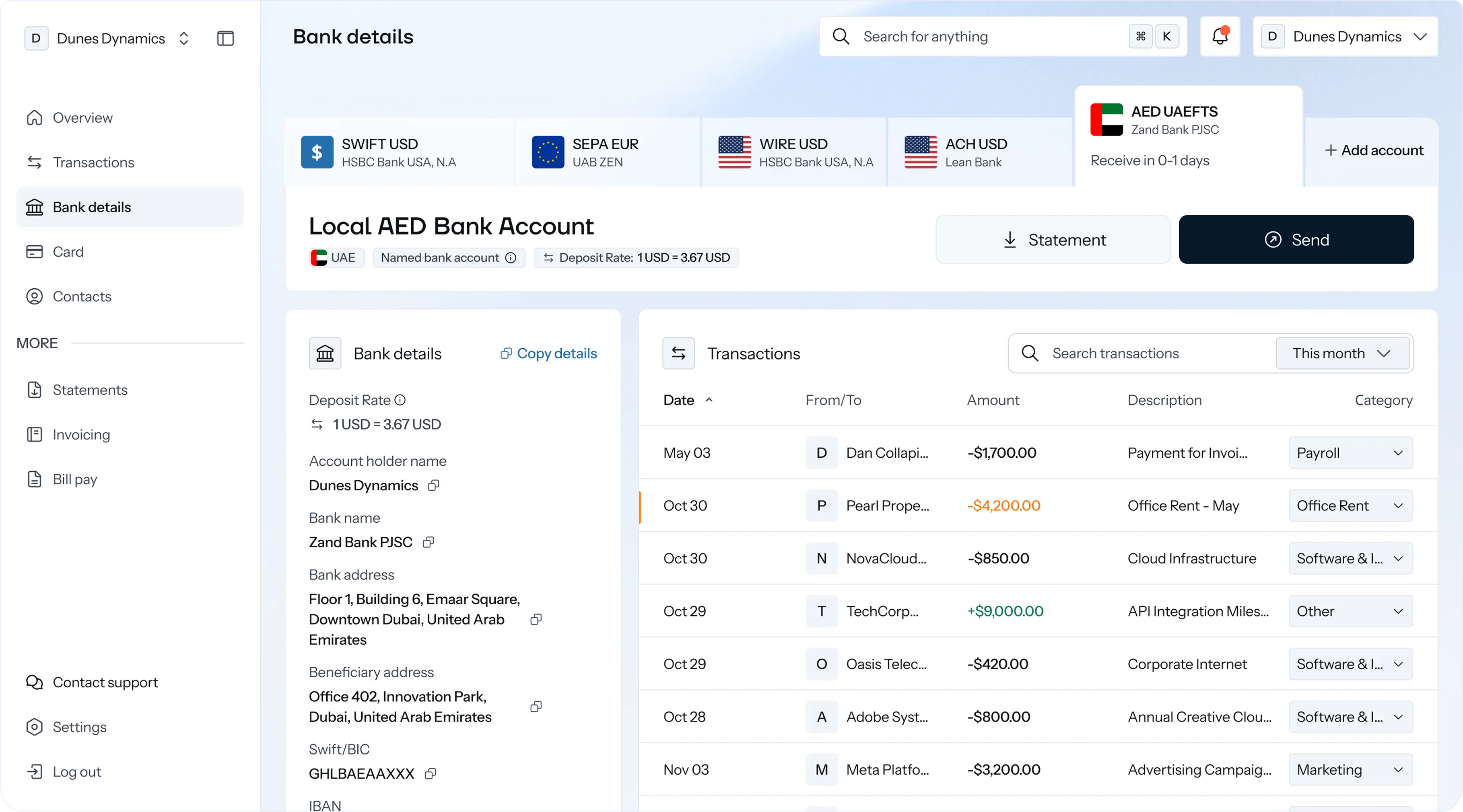The width and height of the screenshot is (1463, 812).
Task: Switch to the SWIFT USD account tab
Action: [399, 152]
